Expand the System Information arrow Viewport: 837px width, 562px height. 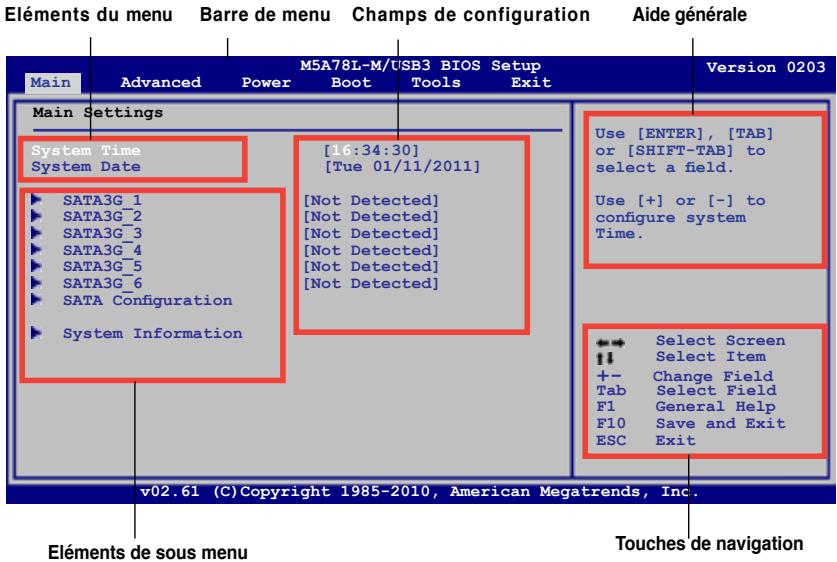36,333
